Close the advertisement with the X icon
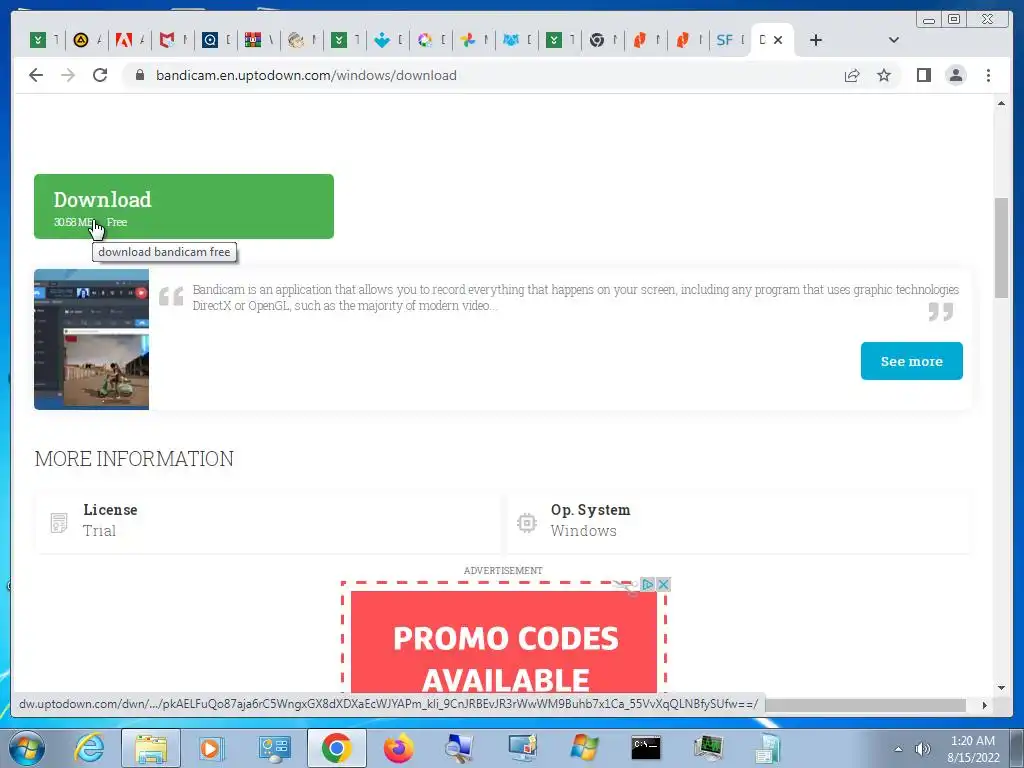Image resolution: width=1024 pixels, height=768 pixels. tap(663, 584)
